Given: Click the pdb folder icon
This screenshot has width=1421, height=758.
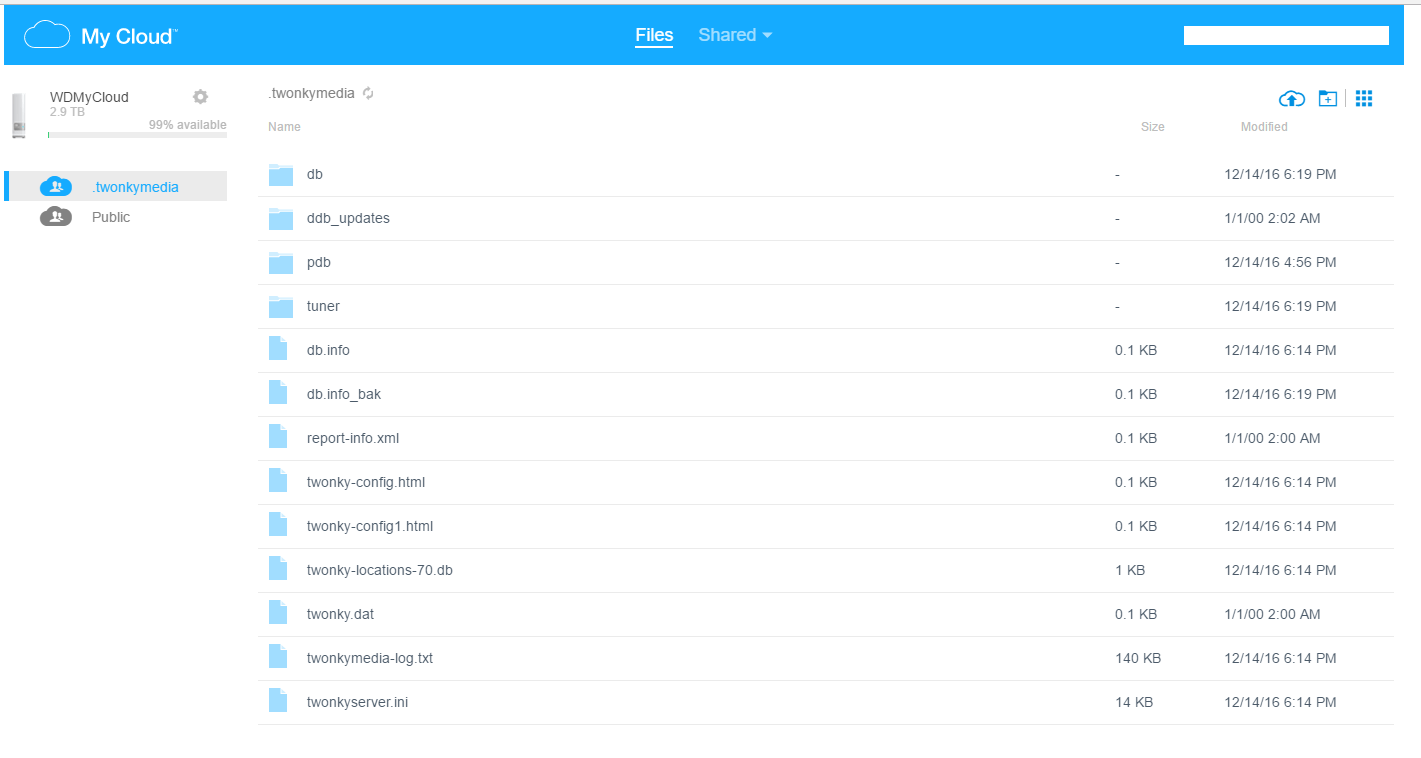Looking at the screenshot, I should (281, 262).
